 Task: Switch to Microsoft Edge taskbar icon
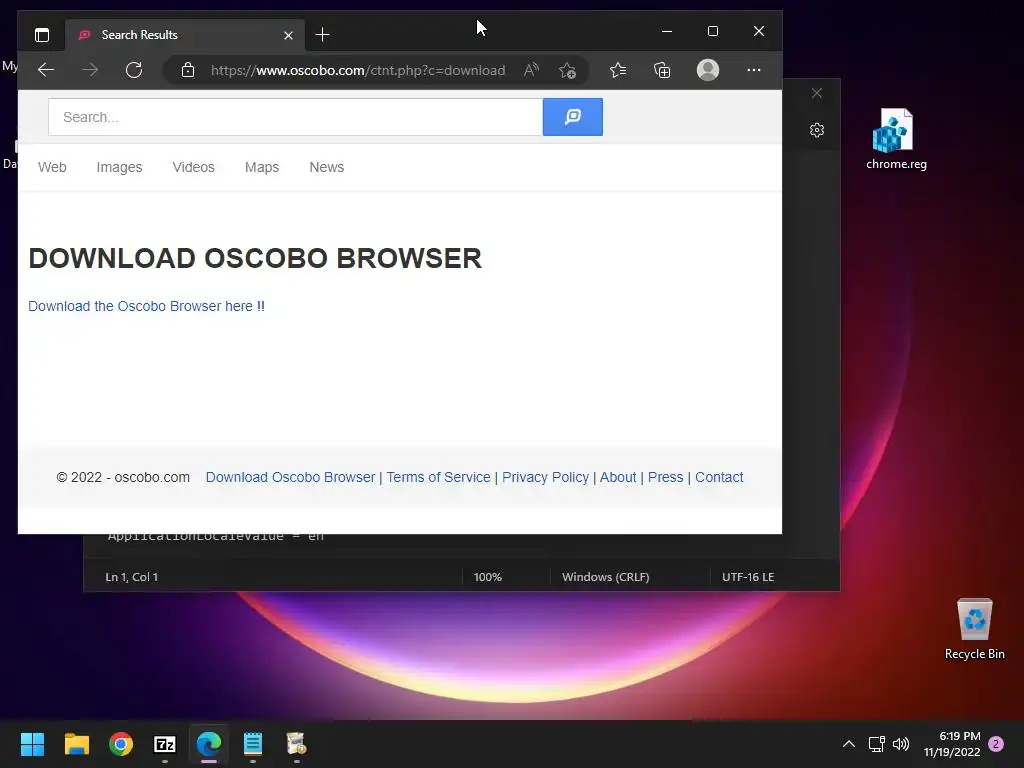[209, 744]
